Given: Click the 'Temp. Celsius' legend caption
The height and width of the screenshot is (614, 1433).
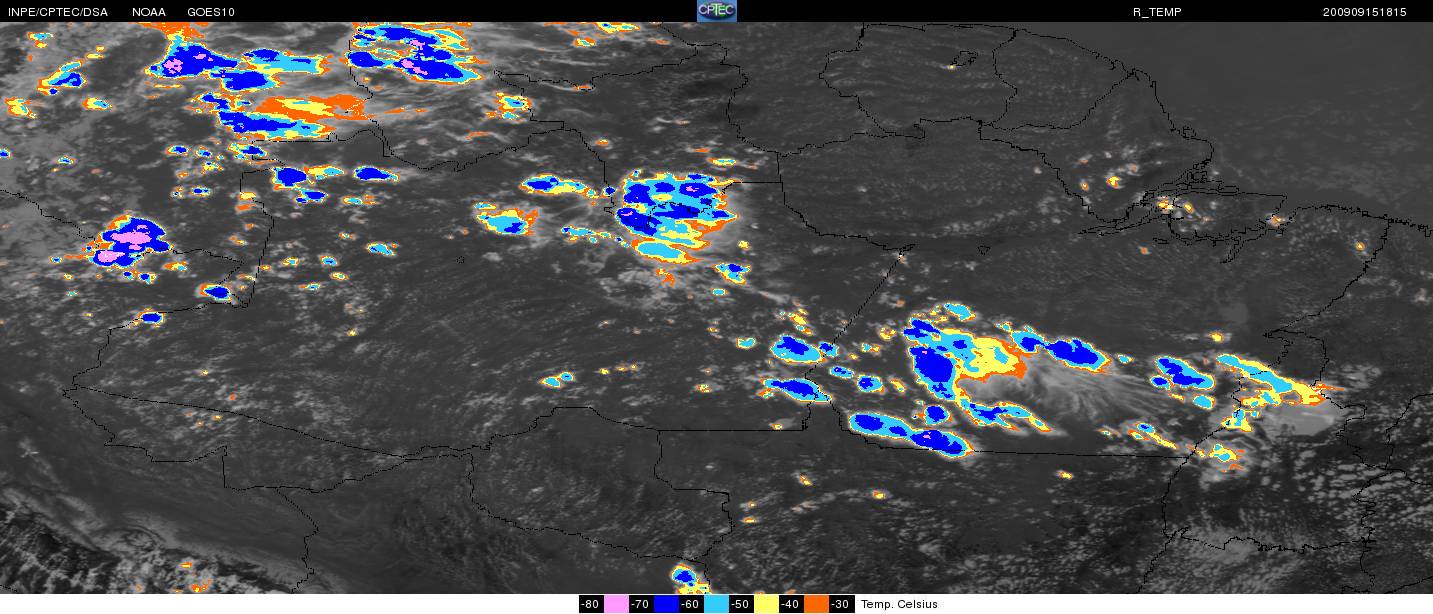Looking at the screenshot, I should pyautogui.click(x=899, y=604).
